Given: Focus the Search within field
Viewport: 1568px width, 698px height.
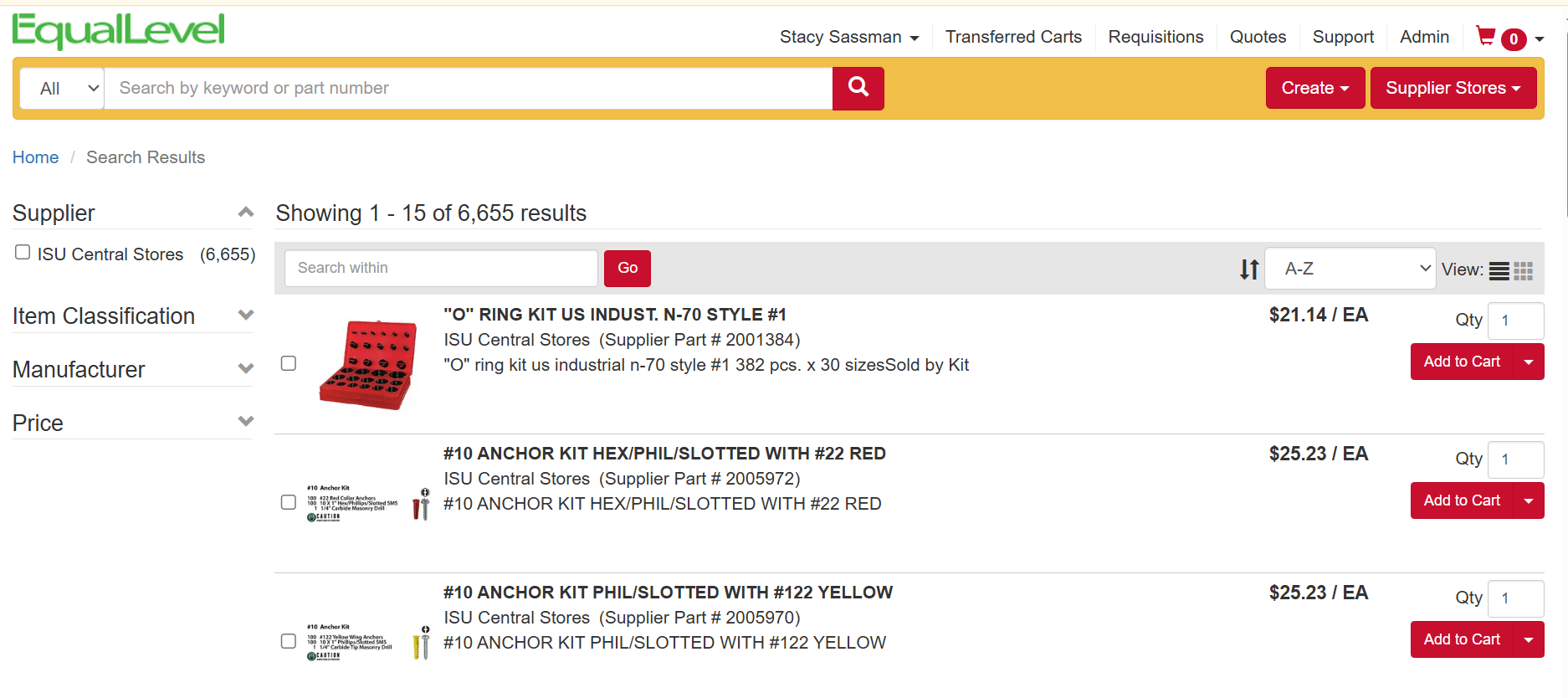Looking at the screenshot, I should pos(441,268).
